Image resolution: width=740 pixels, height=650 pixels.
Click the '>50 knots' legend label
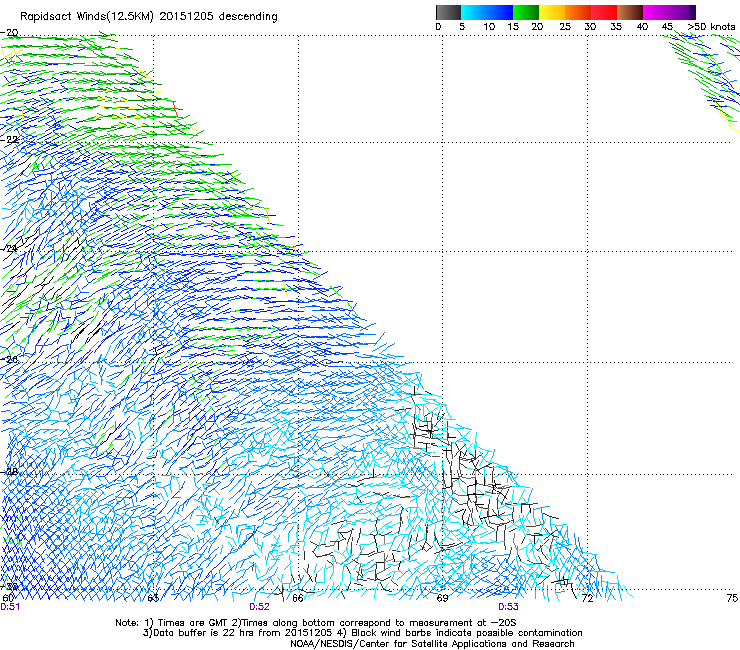pyautogui.click(x=711, y=27)
